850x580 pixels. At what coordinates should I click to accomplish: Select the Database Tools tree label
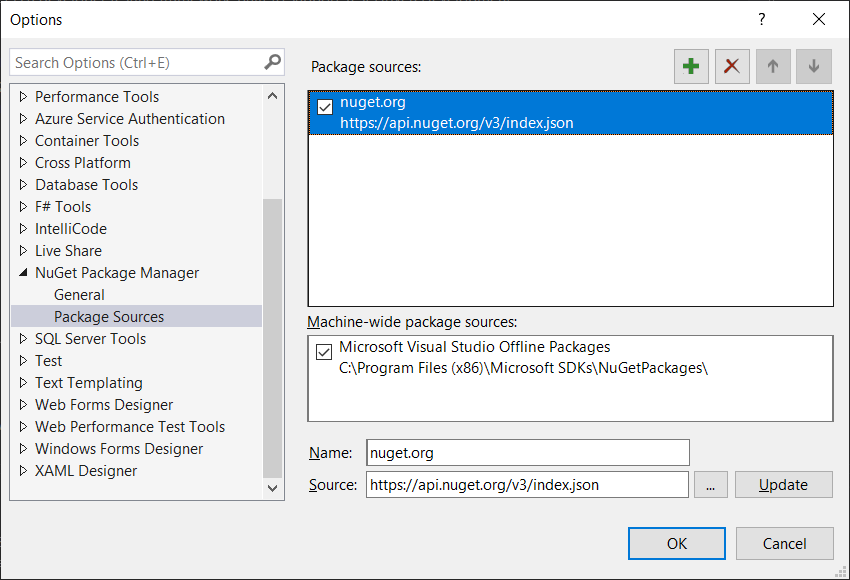tap(87, 184)
